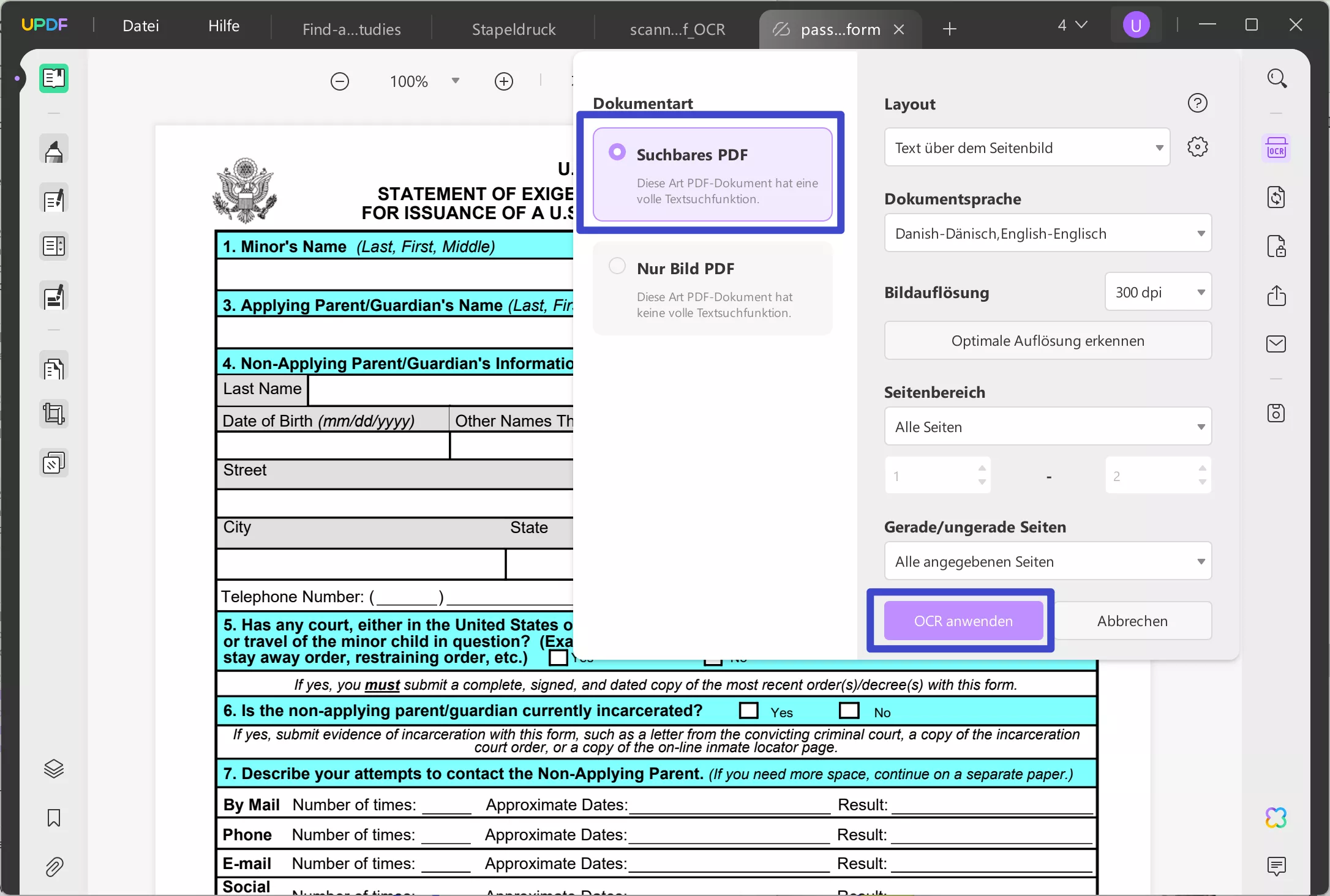Open the attachments paperclip icon
Viewport: 1330px width, 896px height.
coord(54,867)
